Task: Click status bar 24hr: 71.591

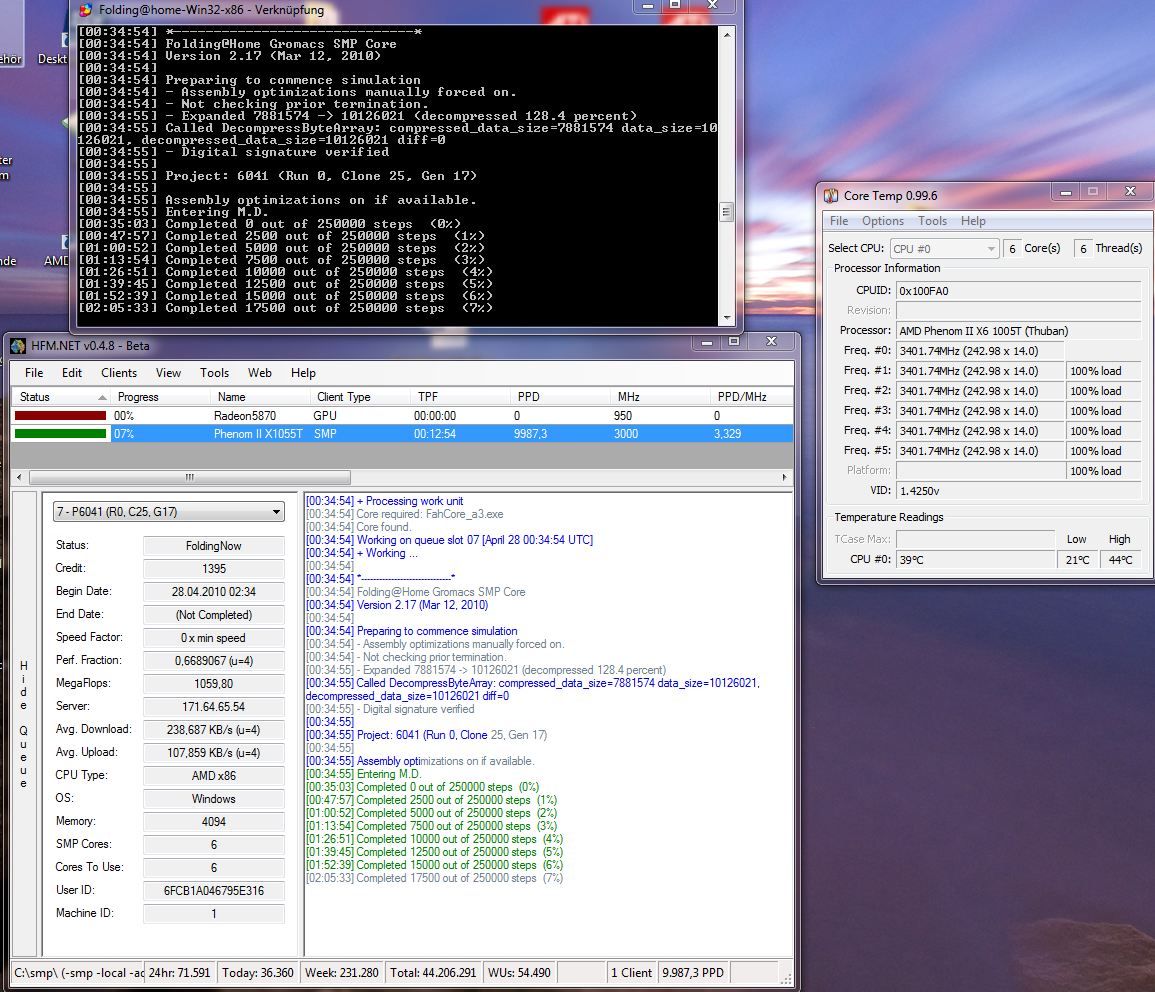Action: (x=180, y=973)
